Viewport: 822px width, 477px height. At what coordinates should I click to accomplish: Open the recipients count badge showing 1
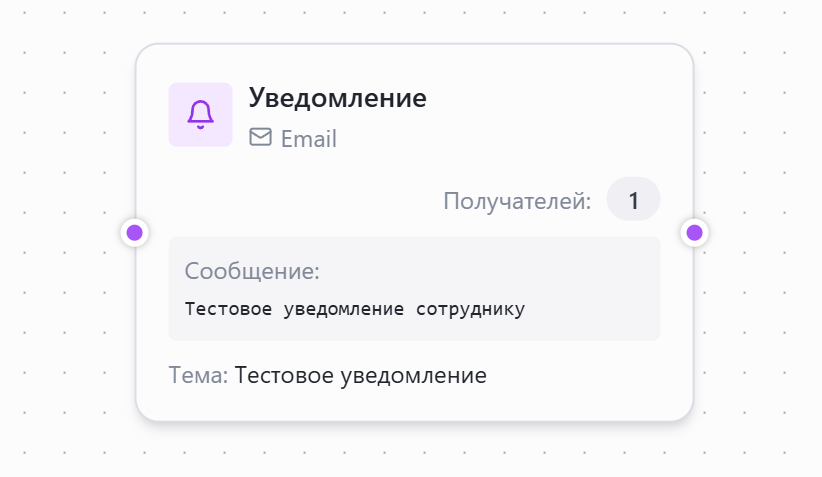[633, 200]
